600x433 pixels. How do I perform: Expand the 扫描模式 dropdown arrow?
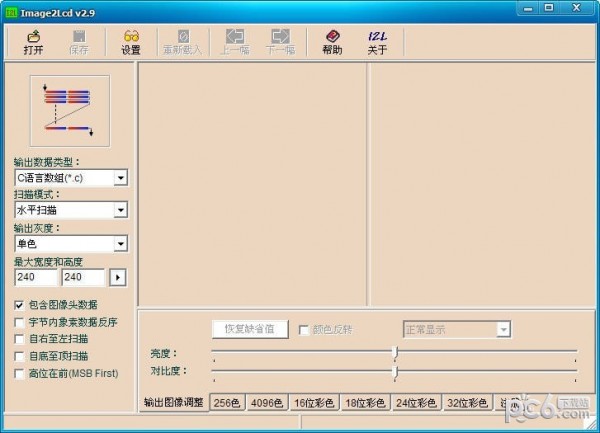click(121, 210)
